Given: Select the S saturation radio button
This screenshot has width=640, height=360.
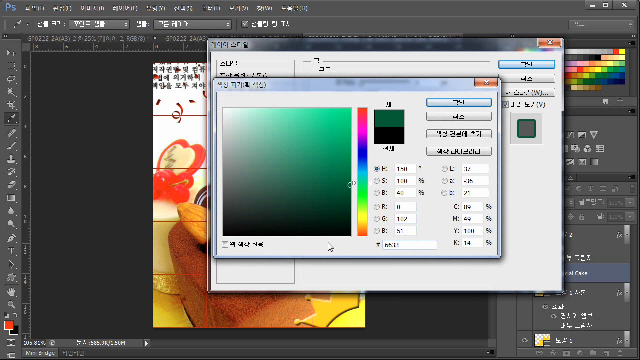Looking at the screenshot, I should click(377, 181).
